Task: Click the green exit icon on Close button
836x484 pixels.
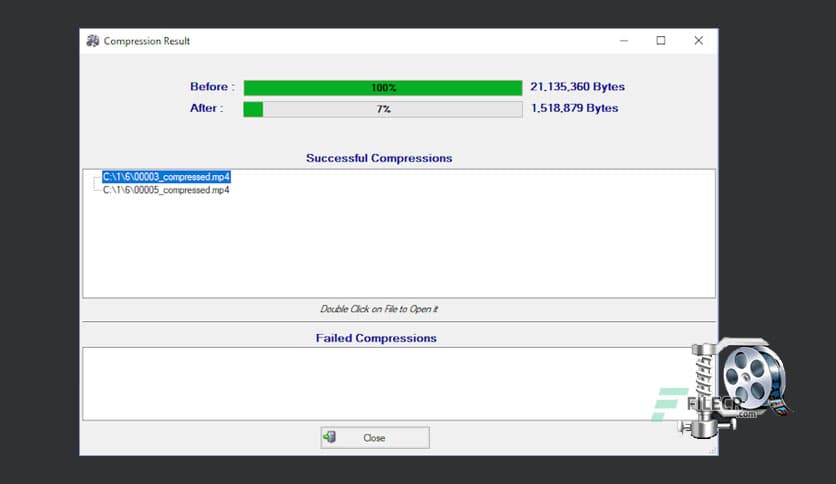Action: click(x=329, y=437)
